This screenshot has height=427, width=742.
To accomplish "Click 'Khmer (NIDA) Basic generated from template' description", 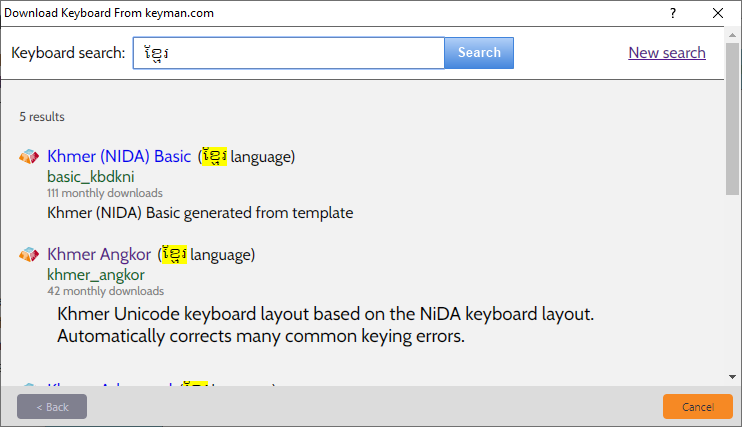I will pyautogui.click(x=200, y=213).
